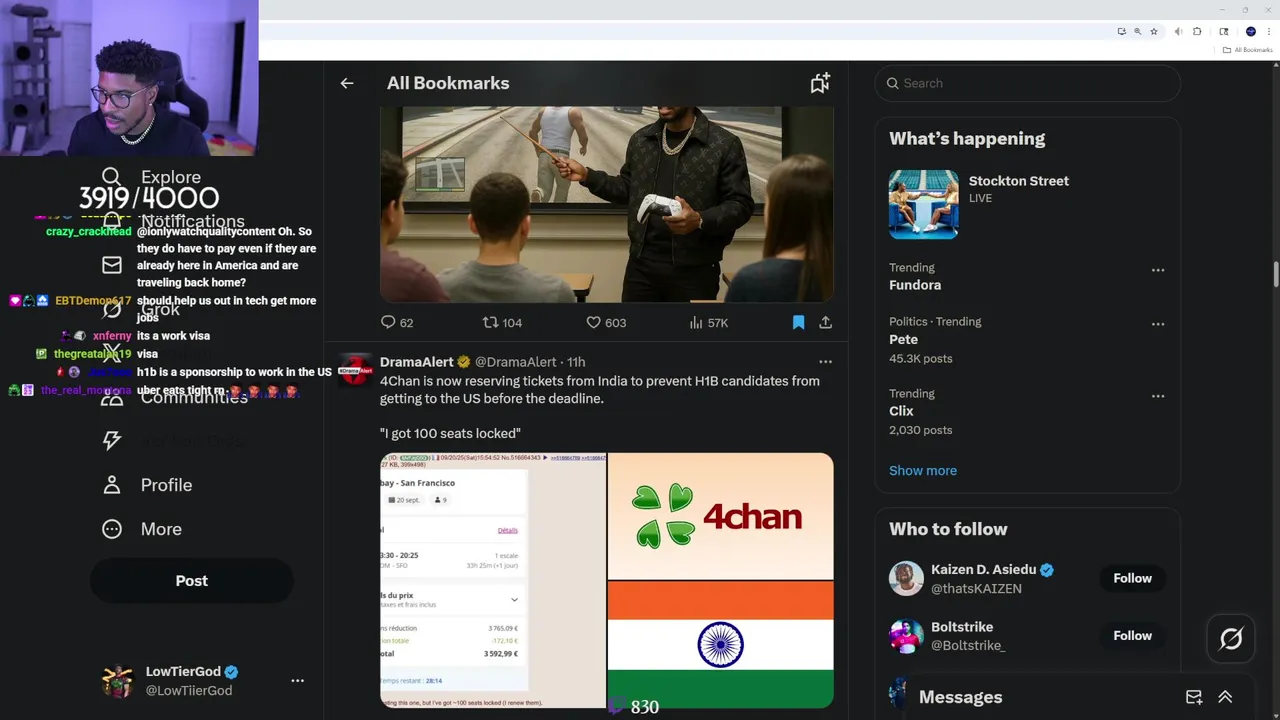1280x720 pixels.
Task: Open more options on DramaAlert post
Action: click(x=825, y=362)
